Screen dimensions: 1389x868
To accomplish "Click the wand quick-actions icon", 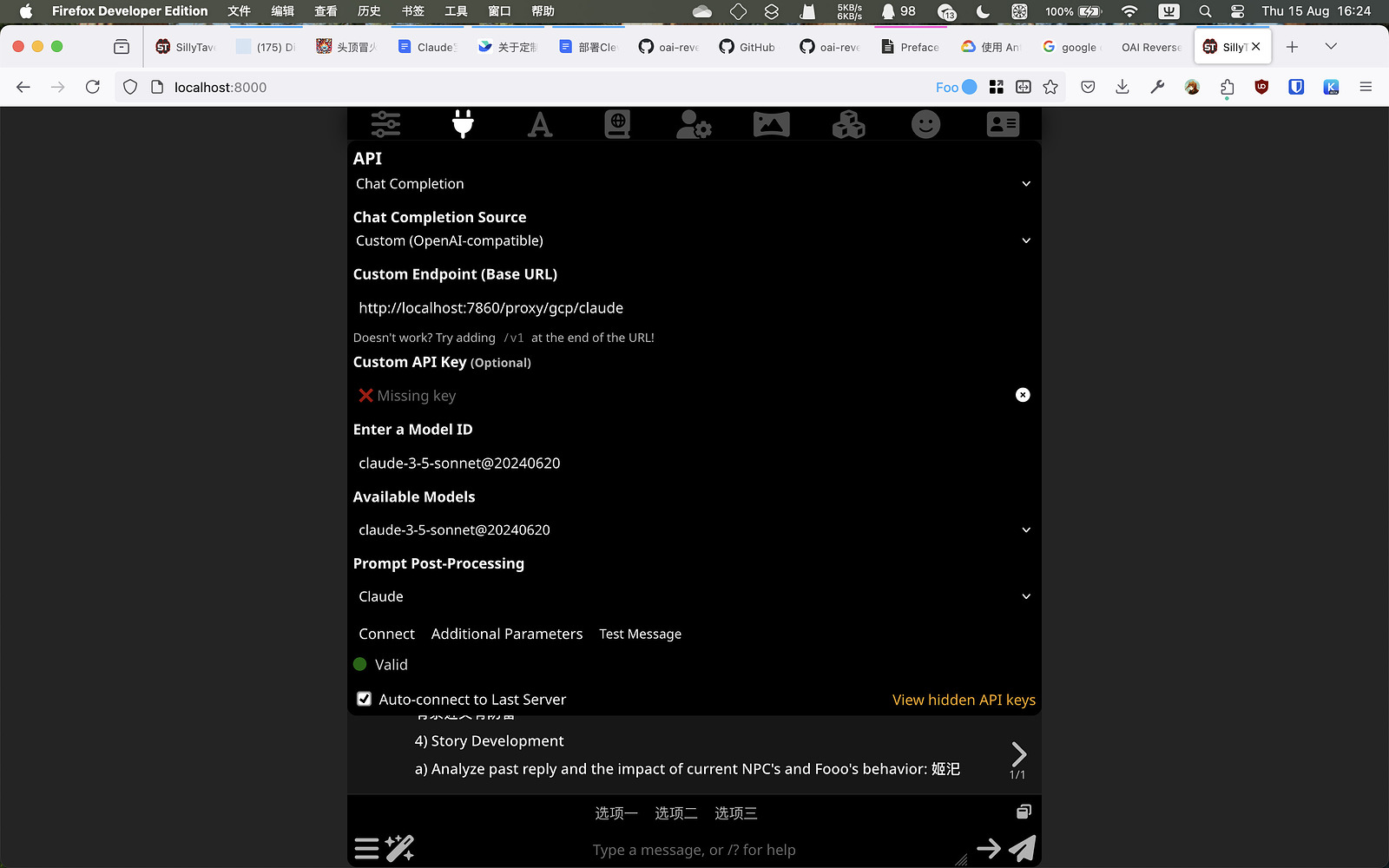I will (x=399, y=848).
